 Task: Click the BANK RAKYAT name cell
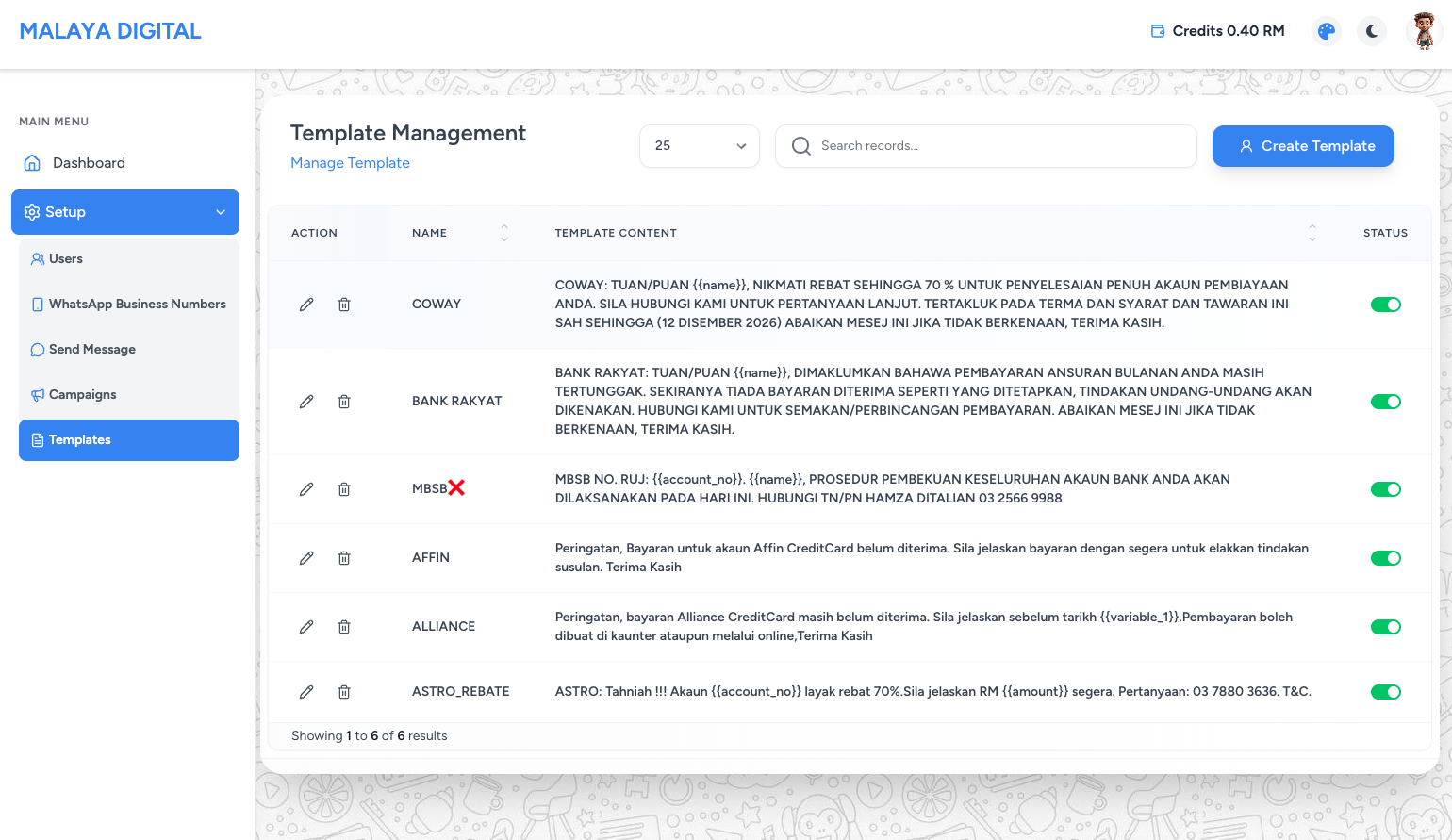tap(457, 402)
